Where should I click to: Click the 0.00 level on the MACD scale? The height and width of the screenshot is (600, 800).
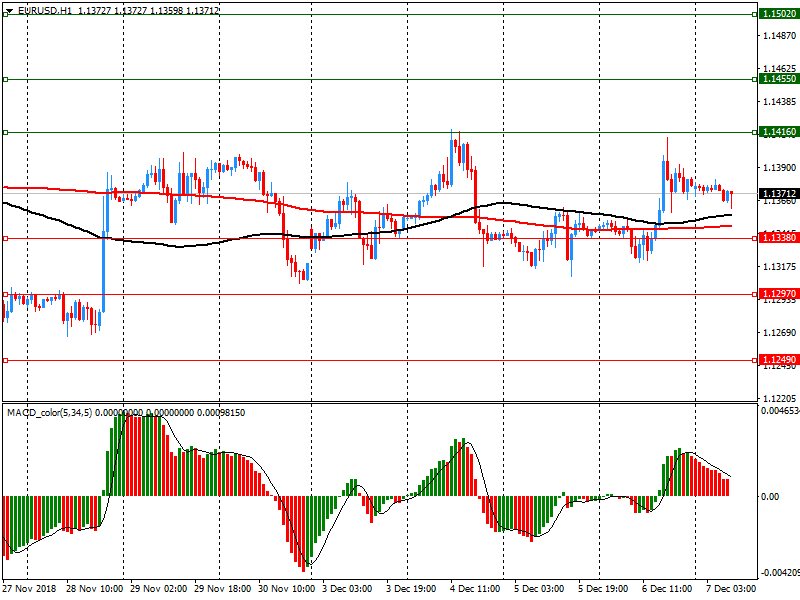point(770,496)
